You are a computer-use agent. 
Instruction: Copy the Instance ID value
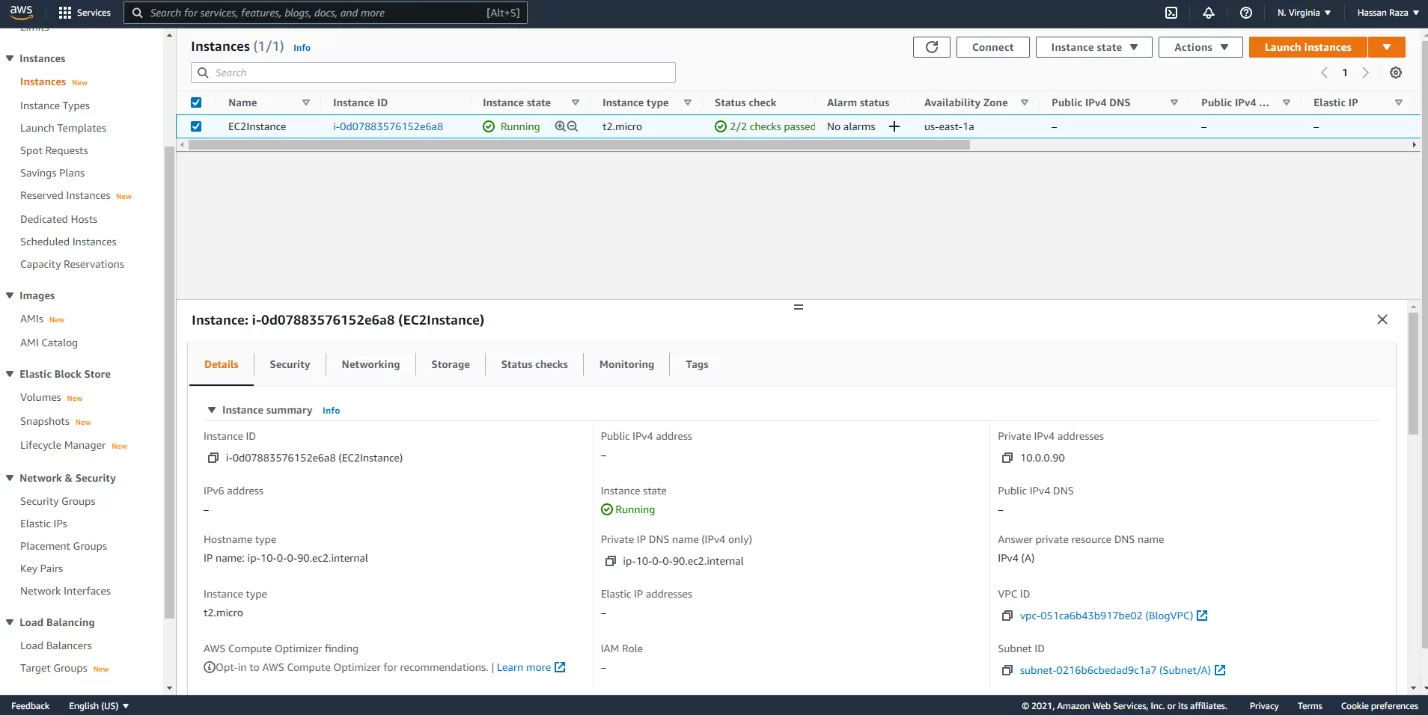coord(213,458)
